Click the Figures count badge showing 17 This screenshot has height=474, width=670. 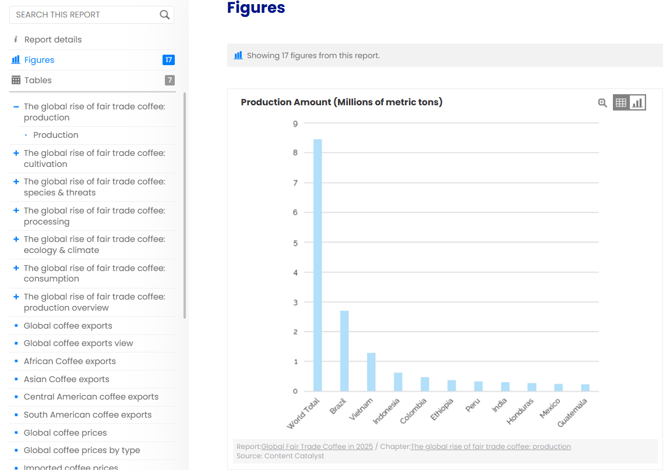(168, 60)
